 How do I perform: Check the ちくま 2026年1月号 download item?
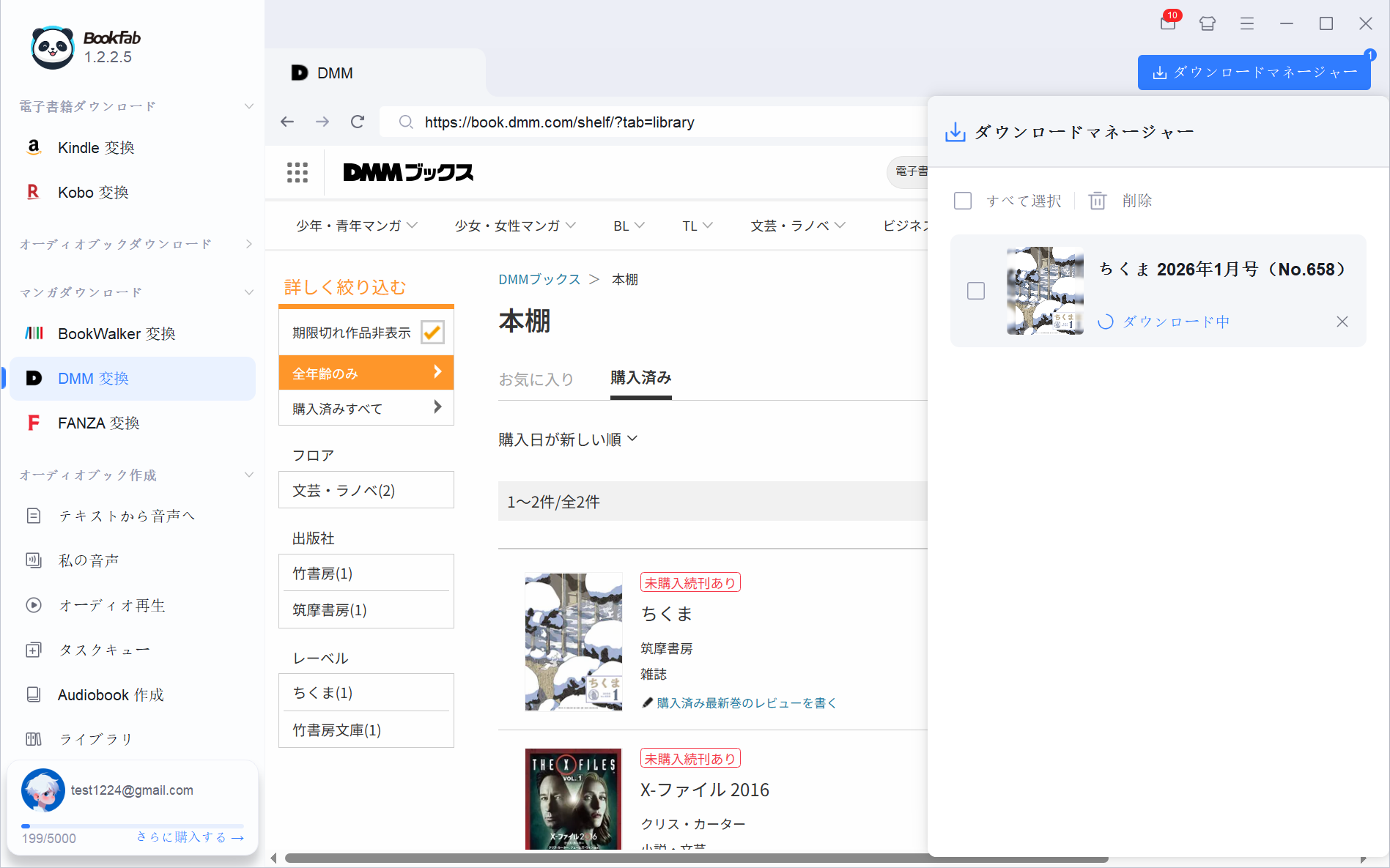pos(976,291)
